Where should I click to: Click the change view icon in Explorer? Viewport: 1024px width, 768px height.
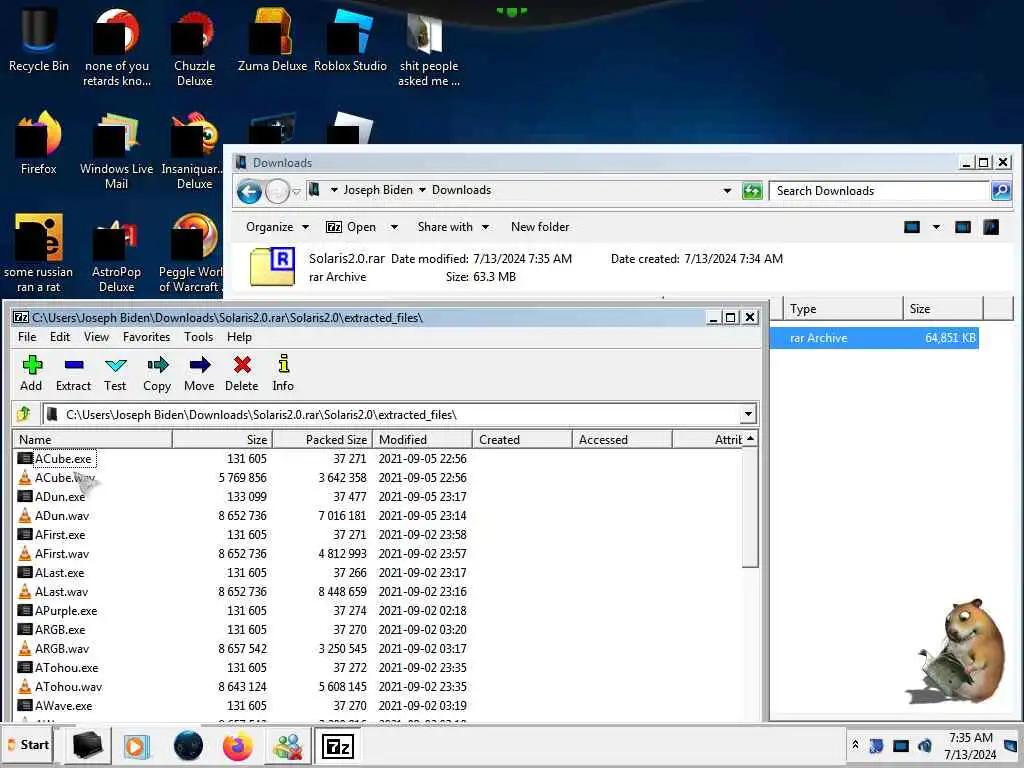point(912,227)
